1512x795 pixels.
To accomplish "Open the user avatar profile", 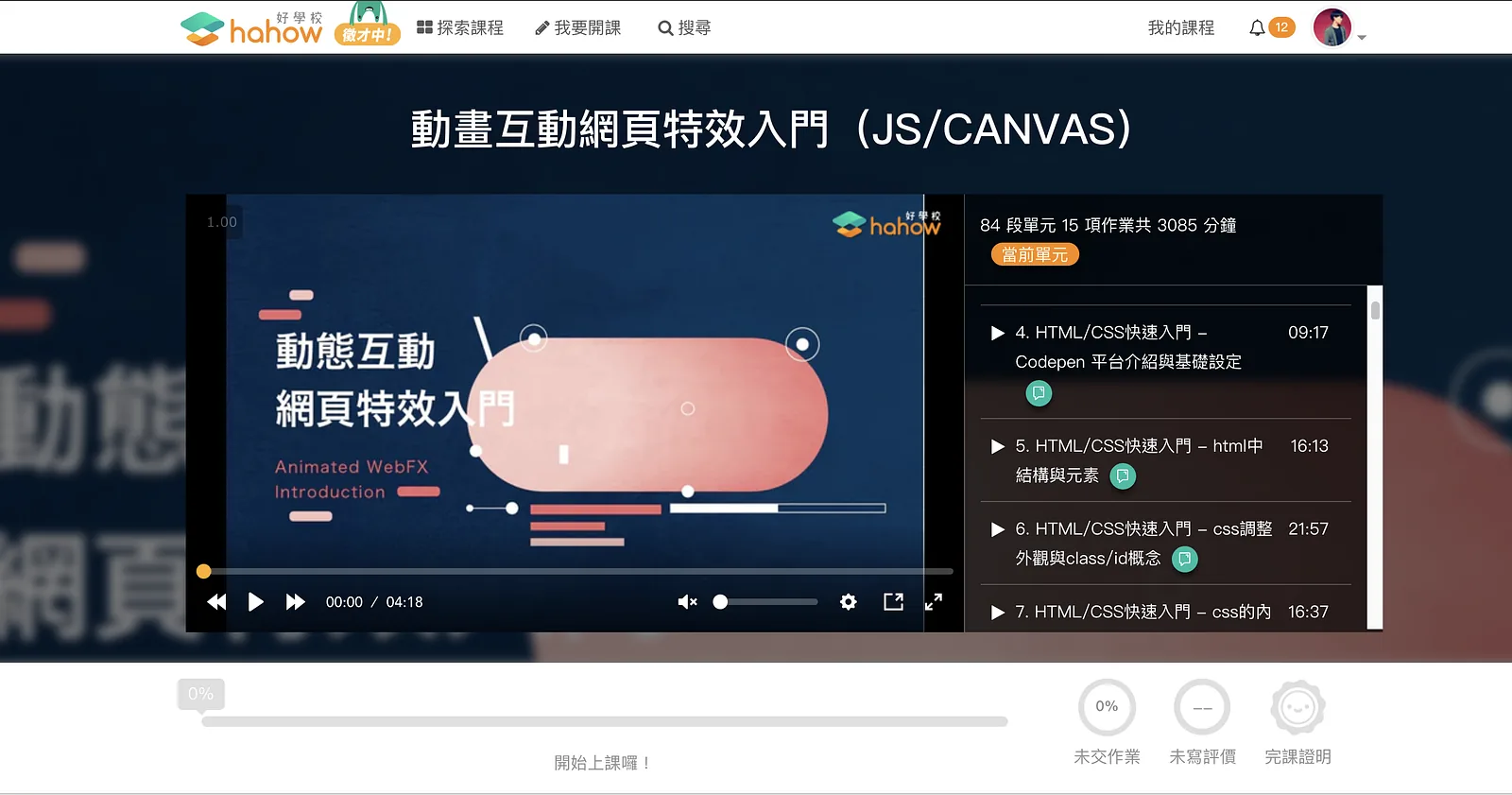I will [1332, 27].
